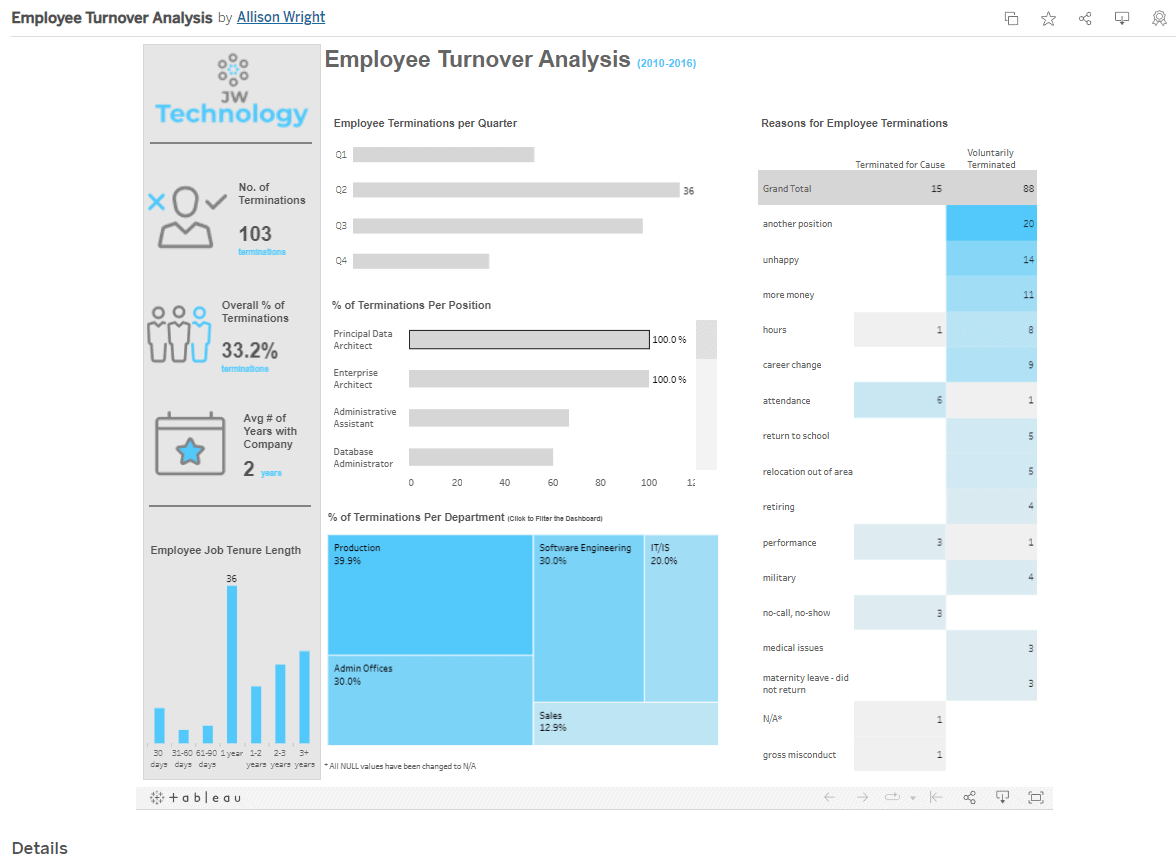Viewport: 1176px width, 856px height.
Task: Open the Share options in the top bar
Action: [1085, 18]
